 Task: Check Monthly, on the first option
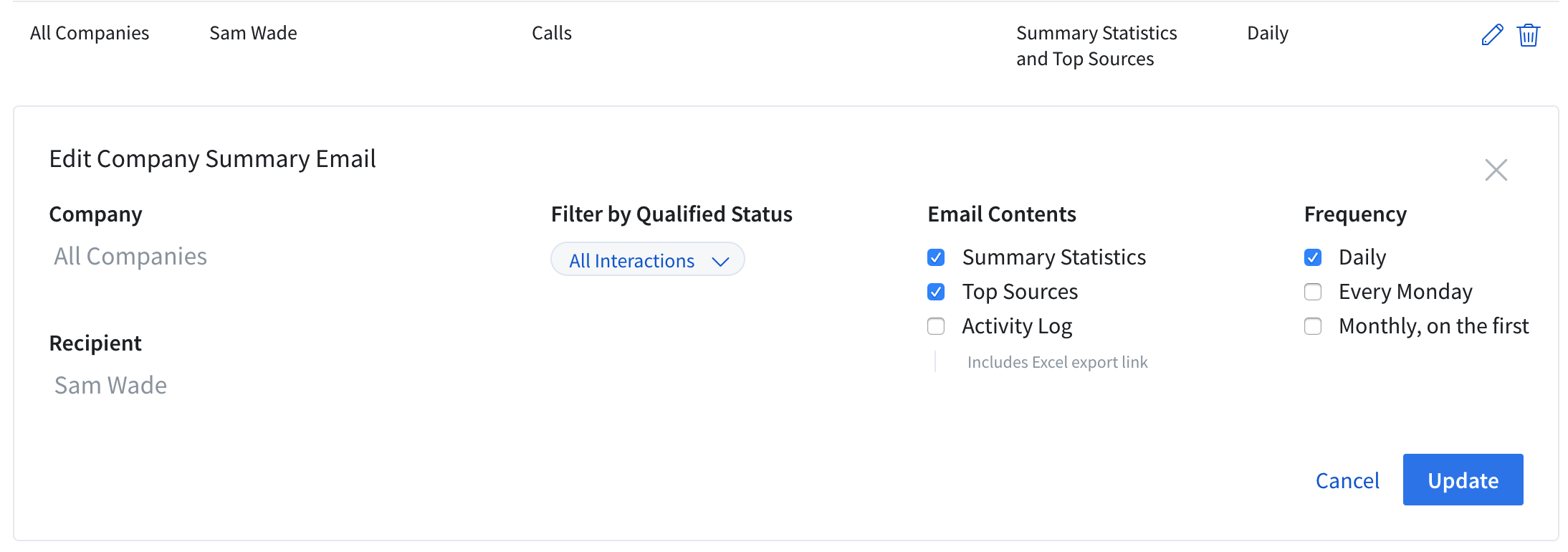point(1313,326)
